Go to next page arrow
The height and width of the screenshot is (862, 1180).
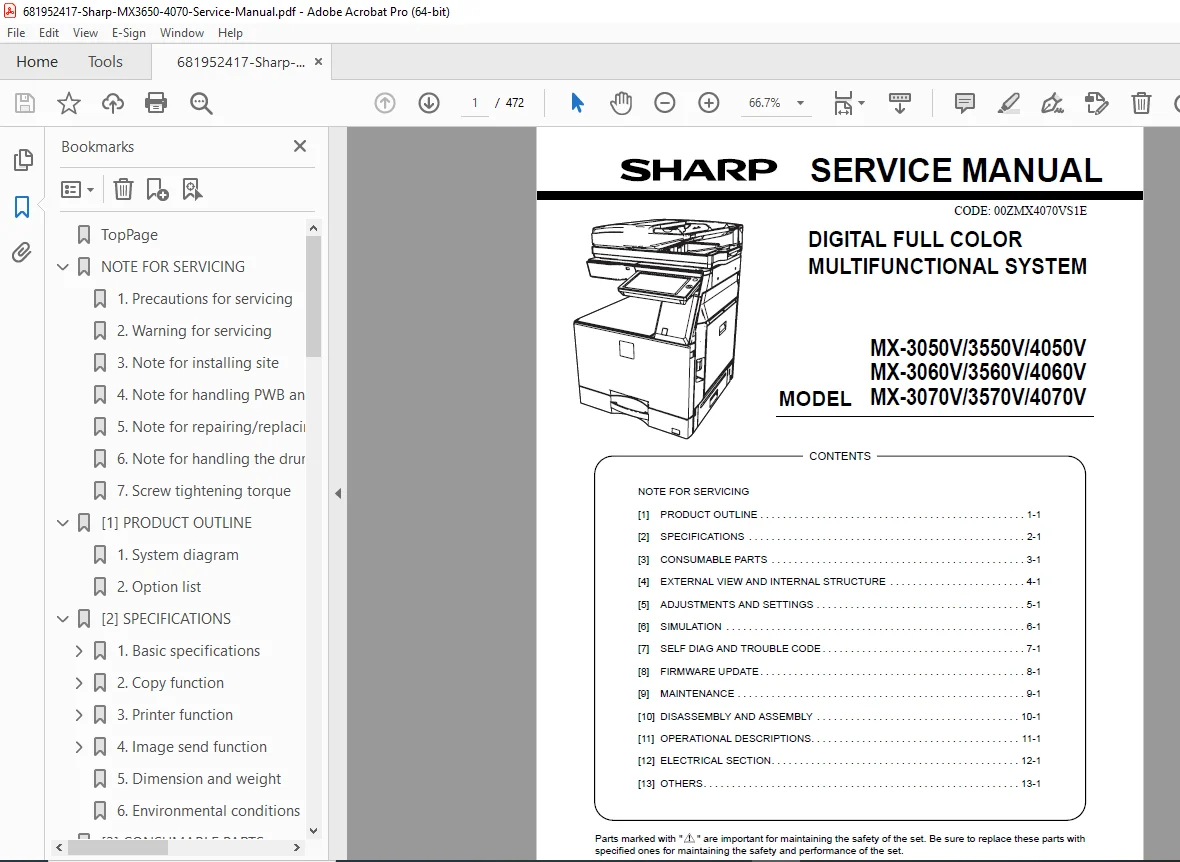(x=429, y=103)
